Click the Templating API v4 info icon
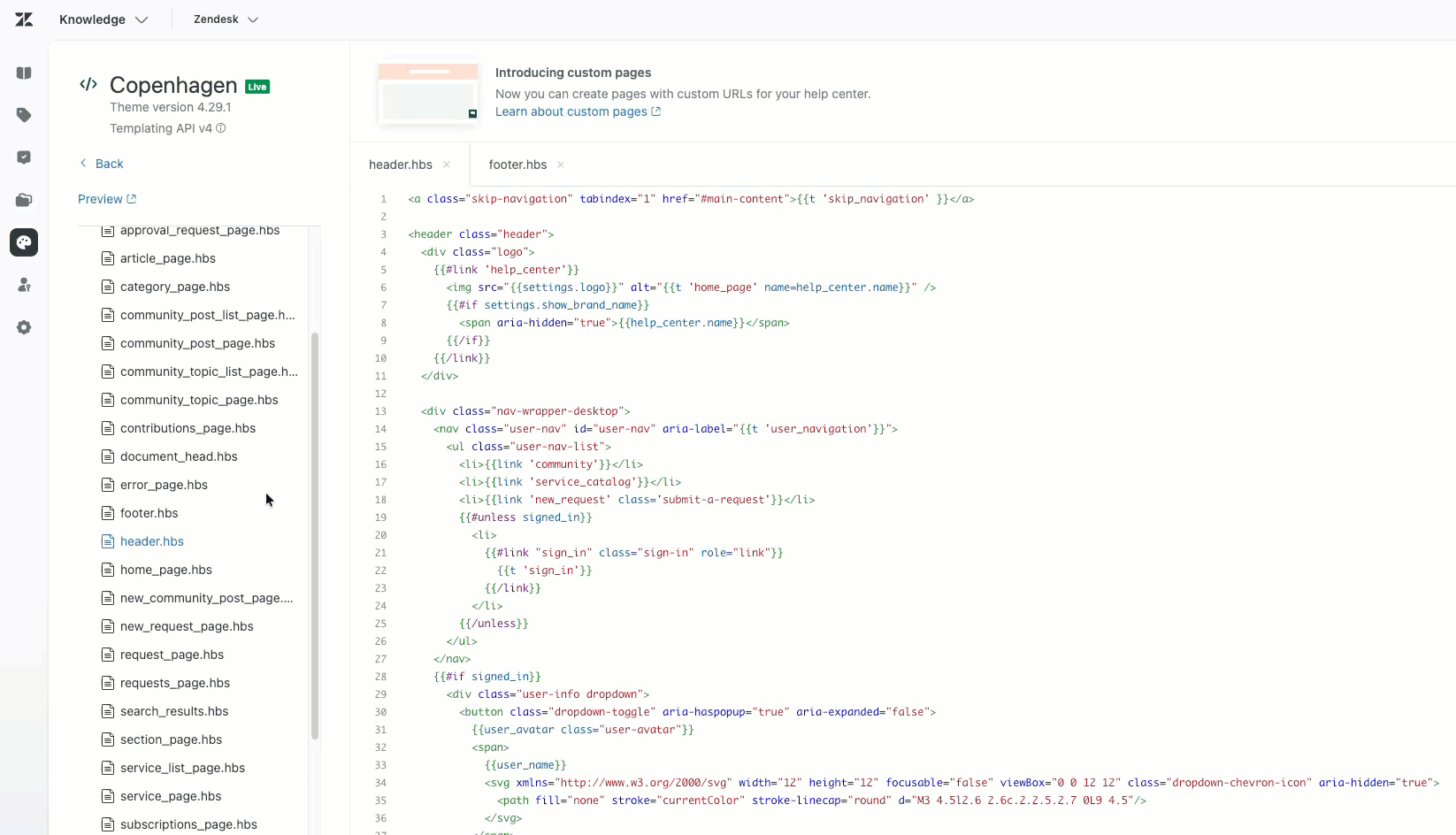This screenshot has height=835, width=1456. 221,128
